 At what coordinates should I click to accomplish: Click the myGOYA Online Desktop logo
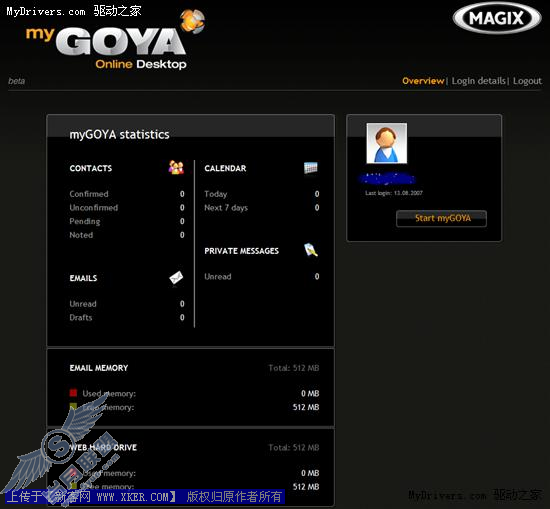click(x=116, y=40)
